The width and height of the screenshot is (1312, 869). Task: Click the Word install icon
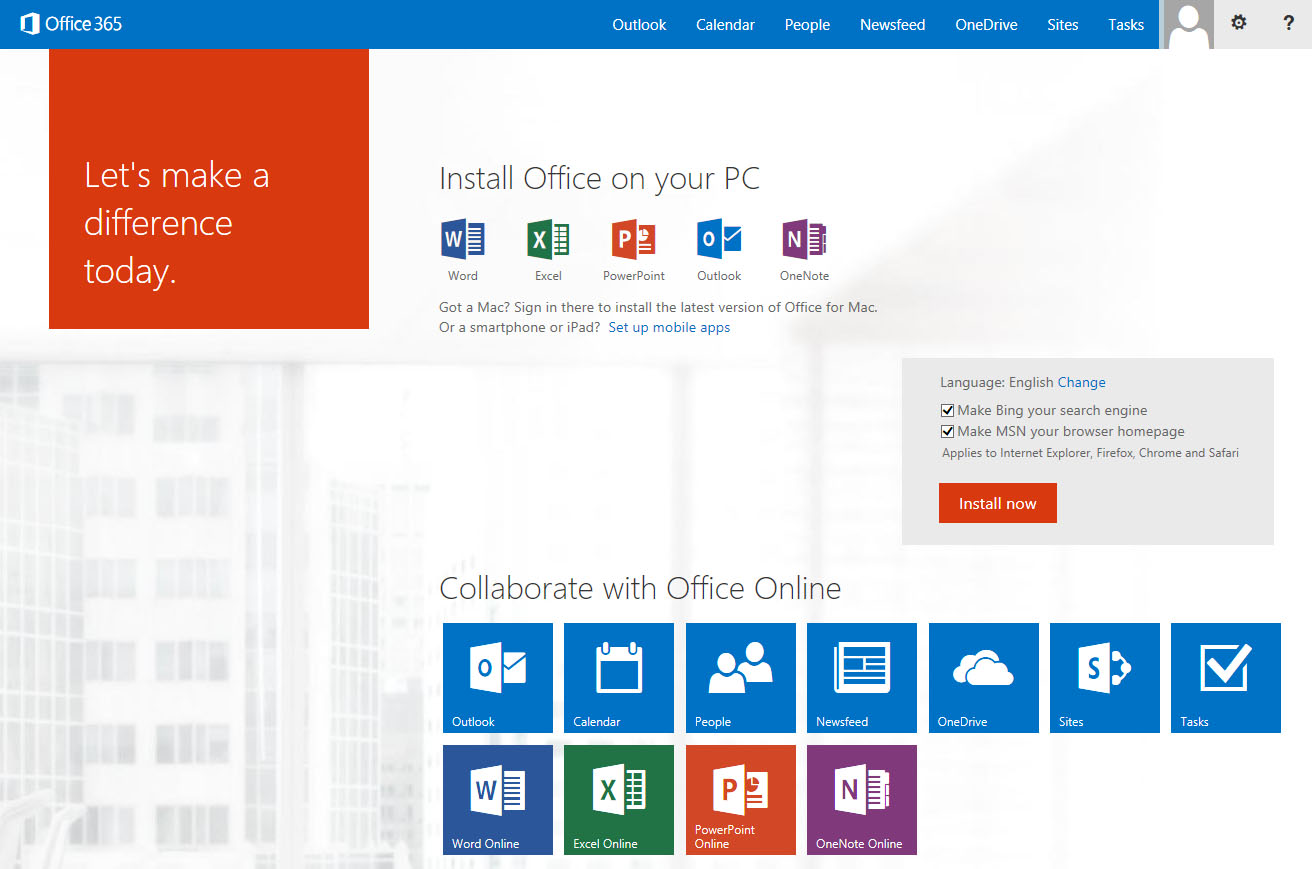click(463, 240)
